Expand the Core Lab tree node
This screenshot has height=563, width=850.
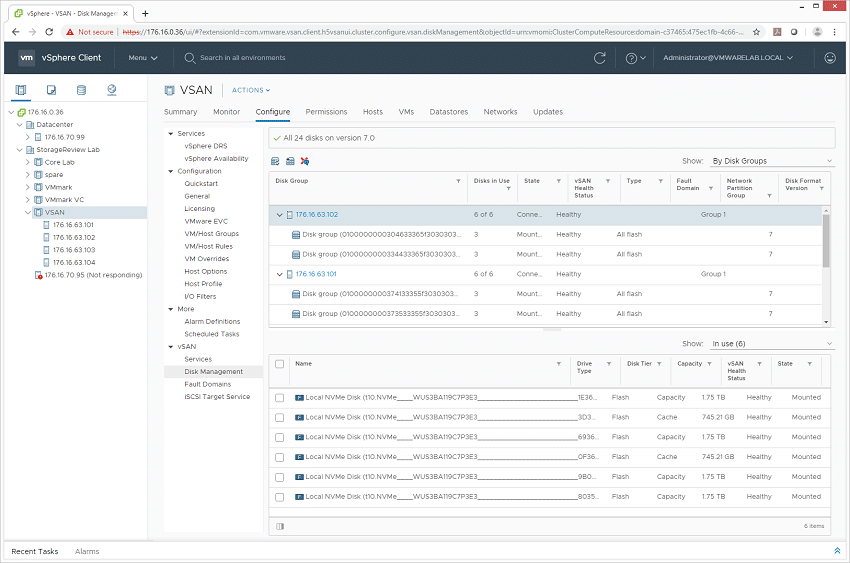pyautogui.click(x=28, y=162)
